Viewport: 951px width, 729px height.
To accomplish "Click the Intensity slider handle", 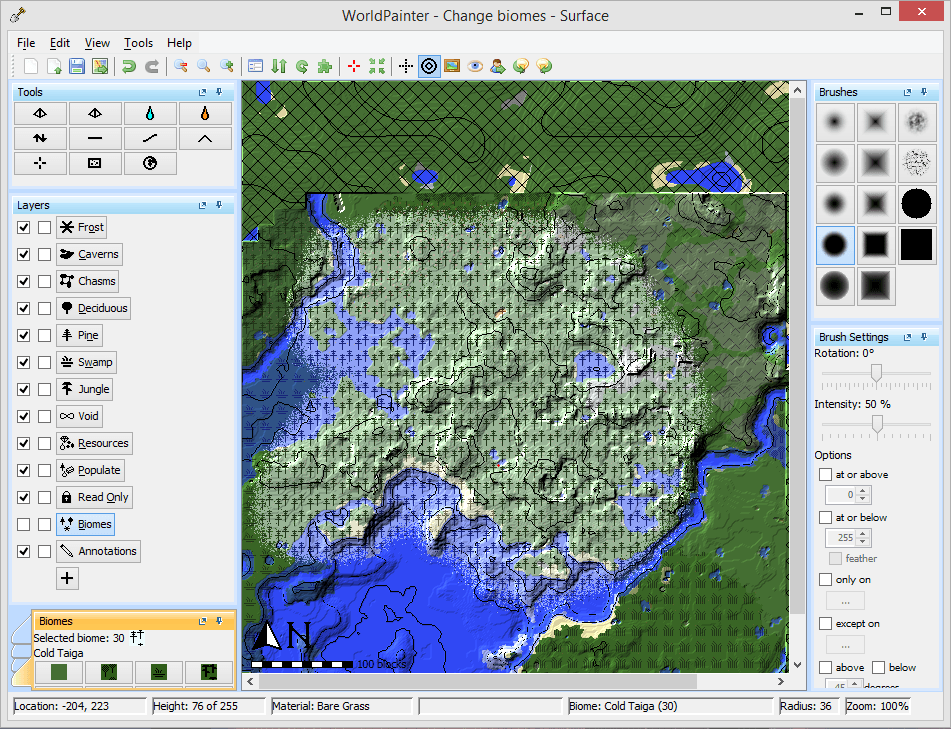I will [878, 424].
